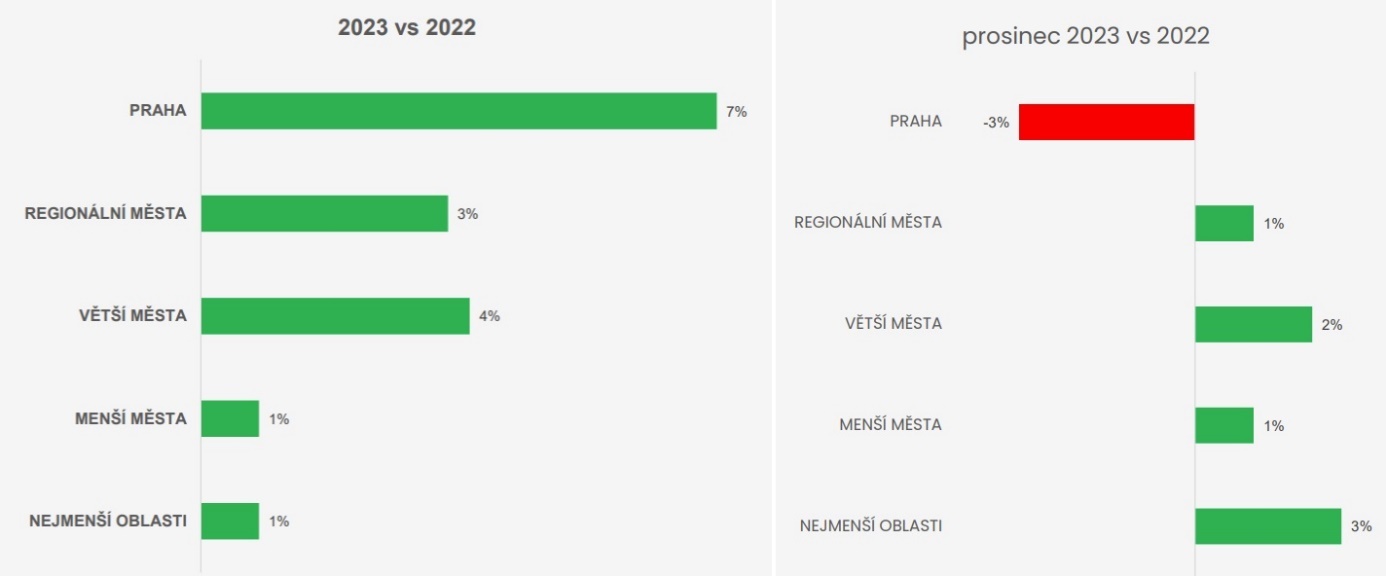Click the 3% REGIONÁLNÍ MĚSTA bar in full-year chart
This screenshot has width=1386, height=576.
point(324,213)
